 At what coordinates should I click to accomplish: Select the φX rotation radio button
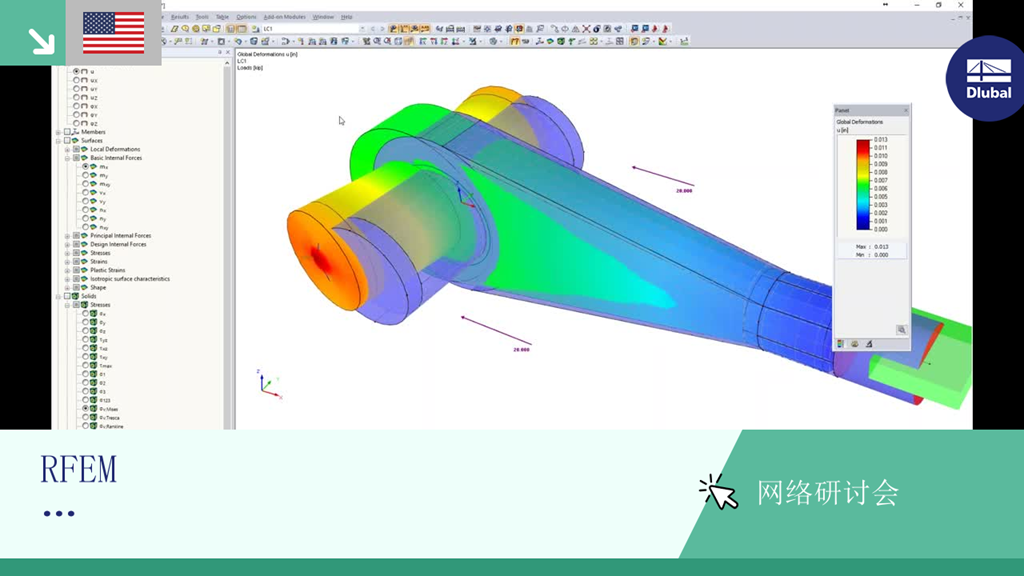tap(76, 106)
